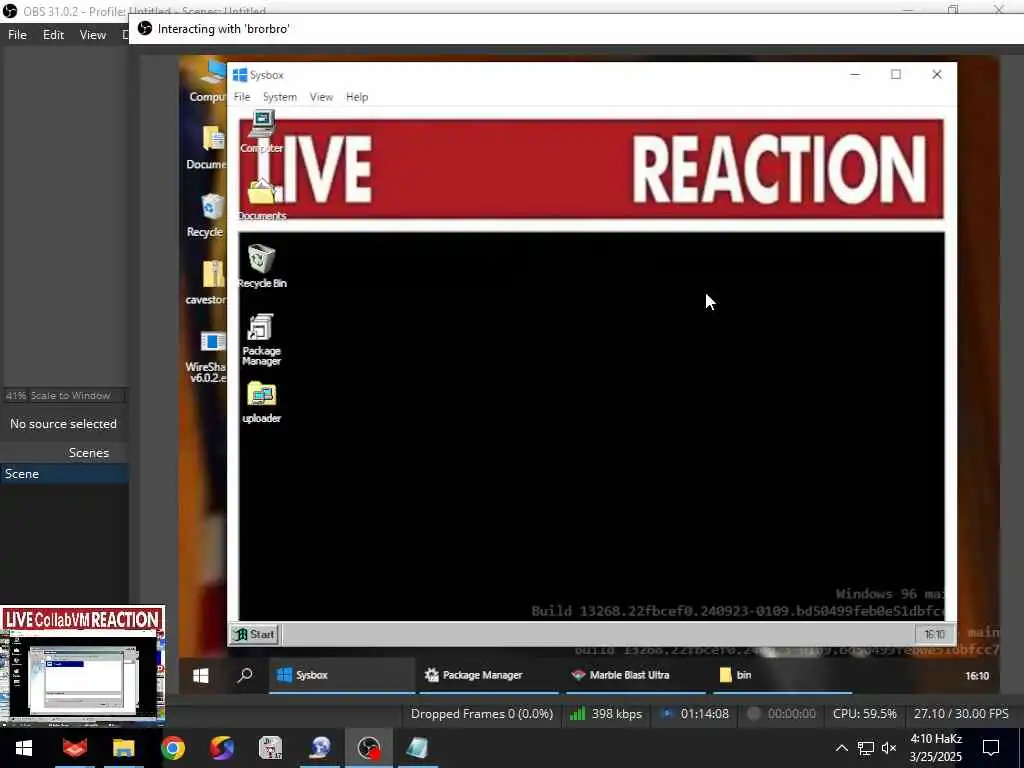Open Package Manager desktop icon in Sysbox
The width and height of the screenshot is (1024, 768).
click(261, 339)
